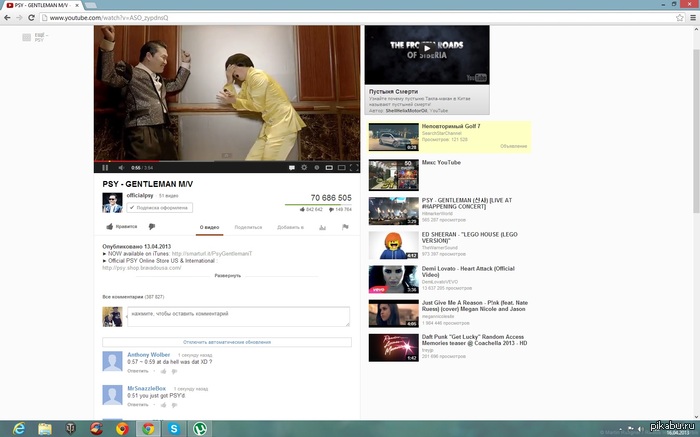Go back with browser back arrow
This screenshot has height=437, width=700.
point(7,17)
